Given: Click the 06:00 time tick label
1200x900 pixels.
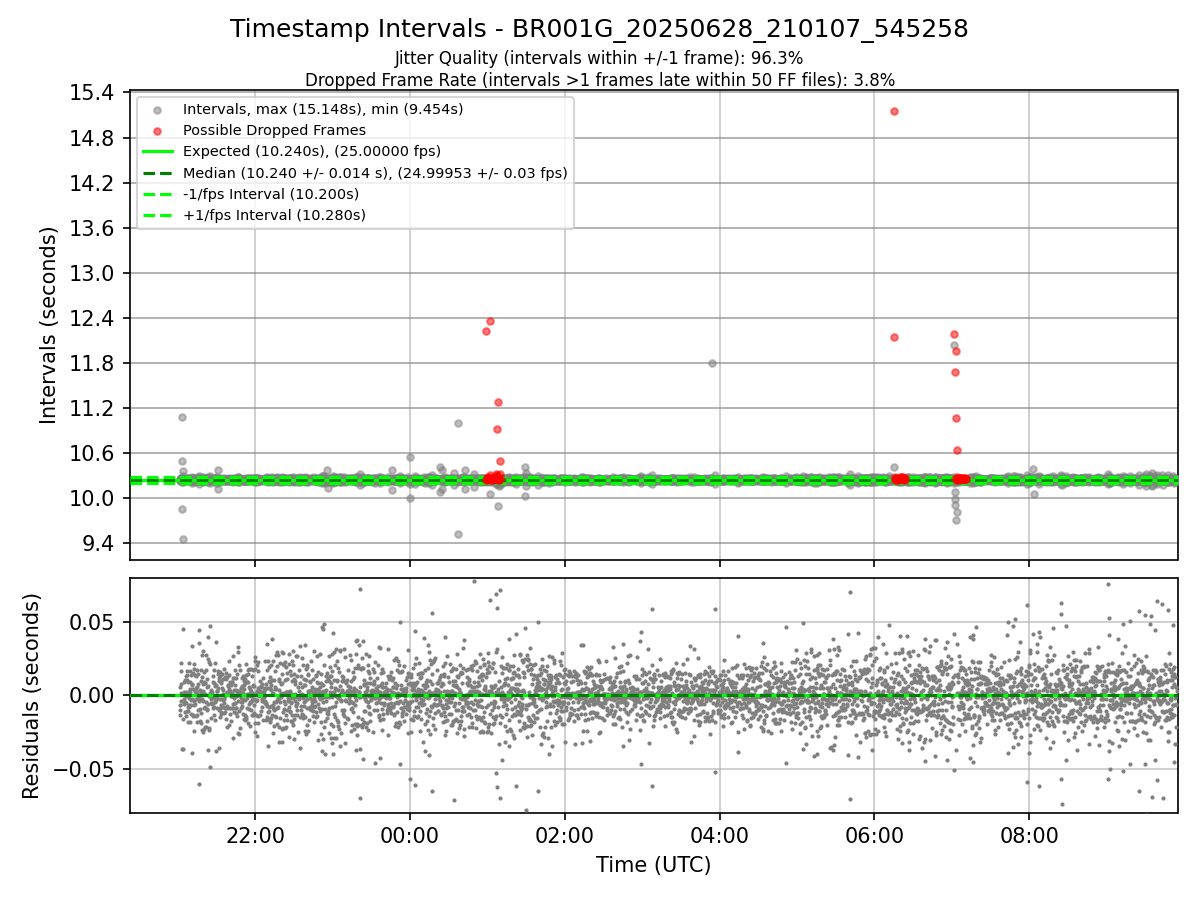Looking at the screenshot, I should [x=875, y=834].
